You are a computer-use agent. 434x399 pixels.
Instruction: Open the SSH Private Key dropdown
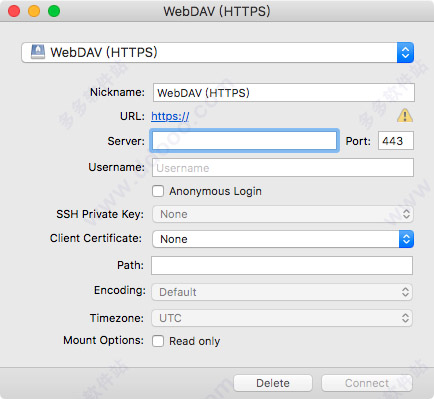tap(283, 214)
